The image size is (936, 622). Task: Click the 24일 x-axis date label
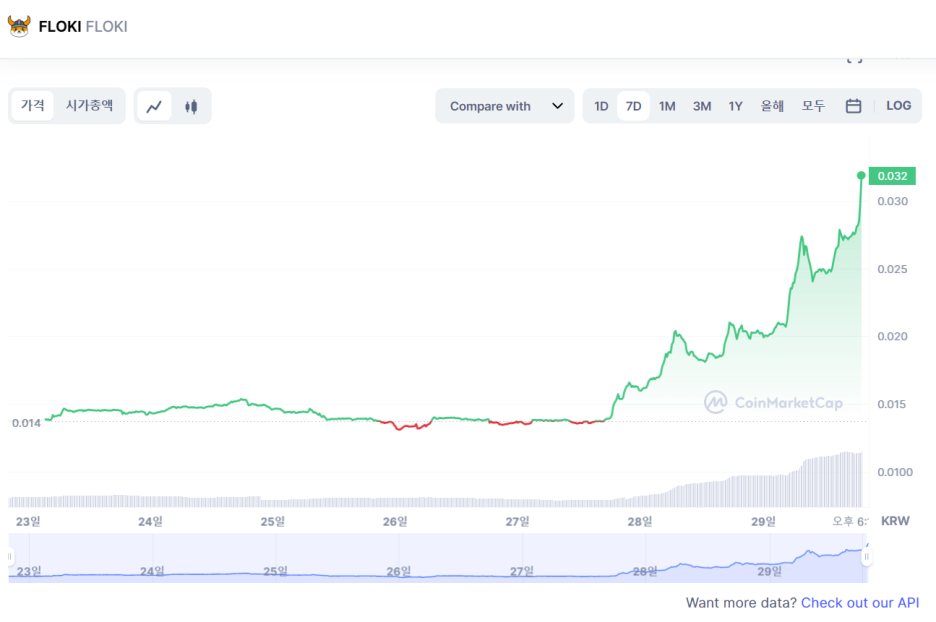tap(150, 522)
